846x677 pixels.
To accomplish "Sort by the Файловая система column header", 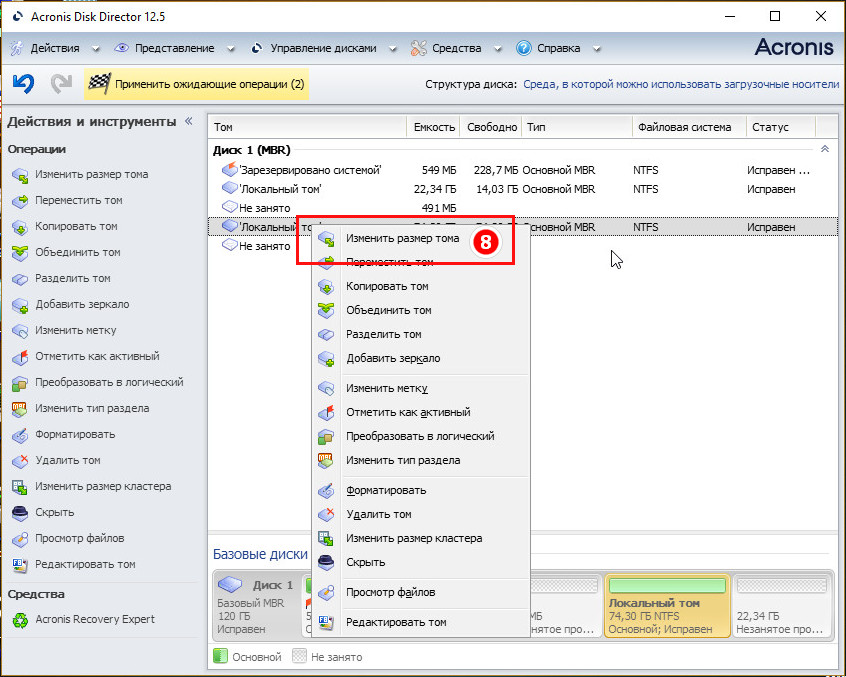I will 689,127.
